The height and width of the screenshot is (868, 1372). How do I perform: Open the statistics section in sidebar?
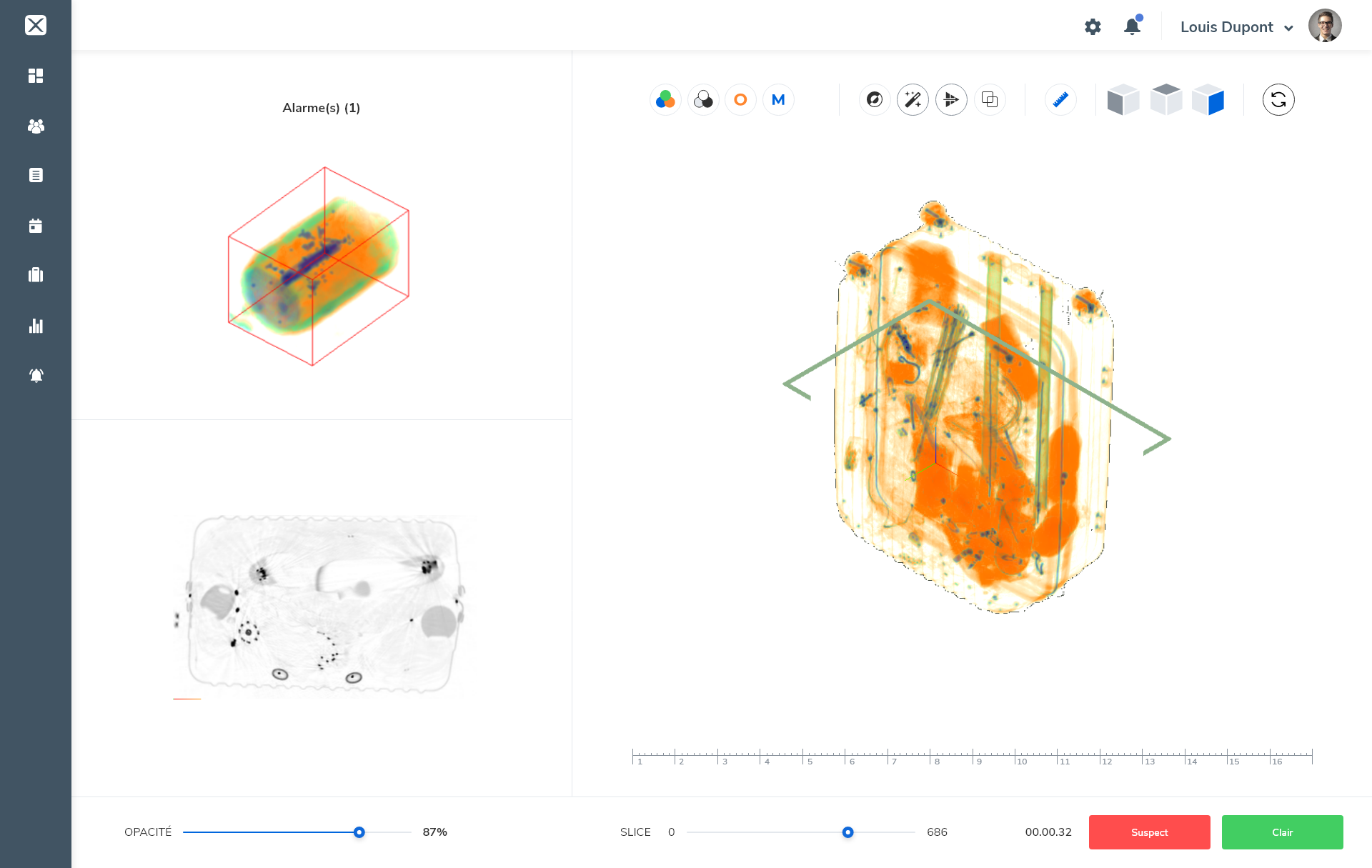[x=36, y=326]
